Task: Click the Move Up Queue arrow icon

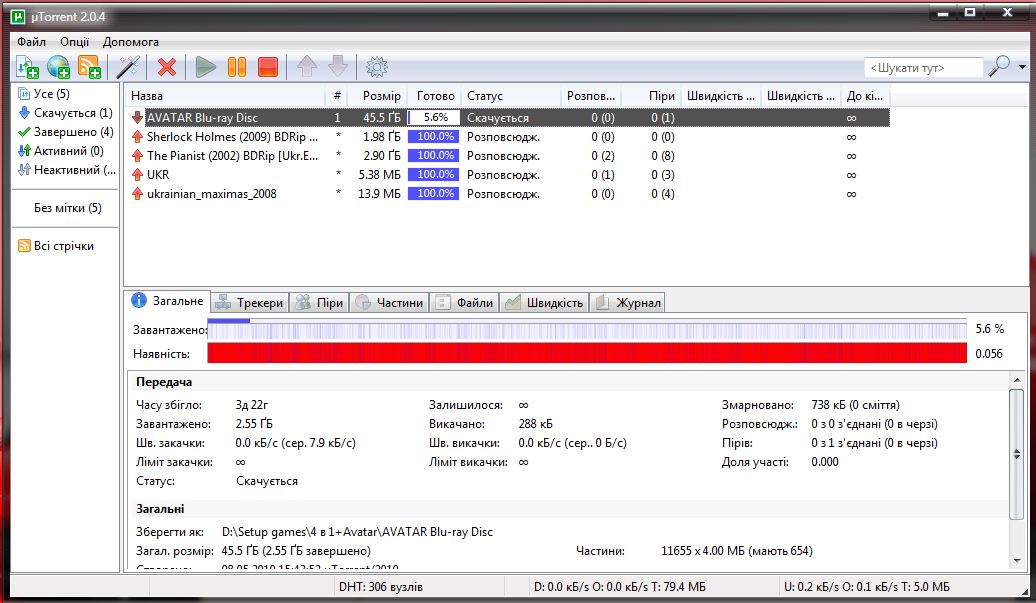Action: pyautogui.click(x=307, y=67)
